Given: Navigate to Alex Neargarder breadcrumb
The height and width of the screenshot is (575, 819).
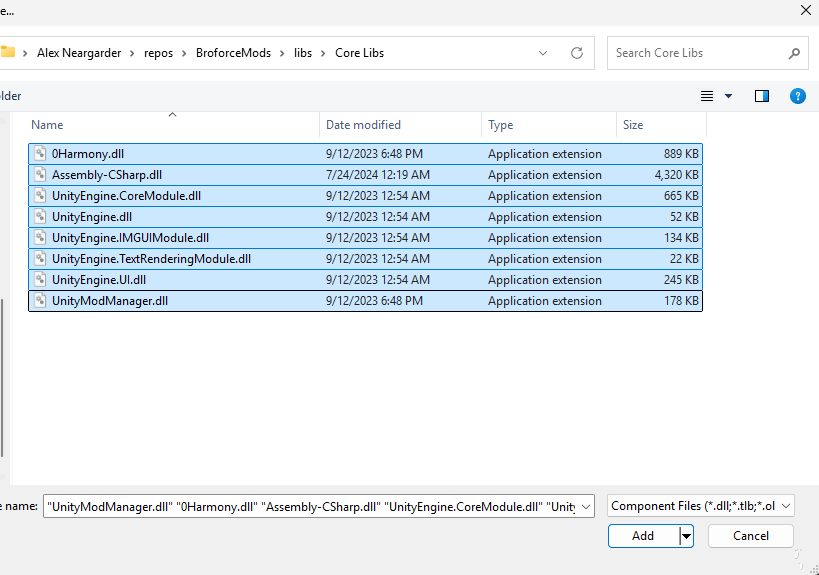Looking at the screenshot, I should tap(79, 53).
